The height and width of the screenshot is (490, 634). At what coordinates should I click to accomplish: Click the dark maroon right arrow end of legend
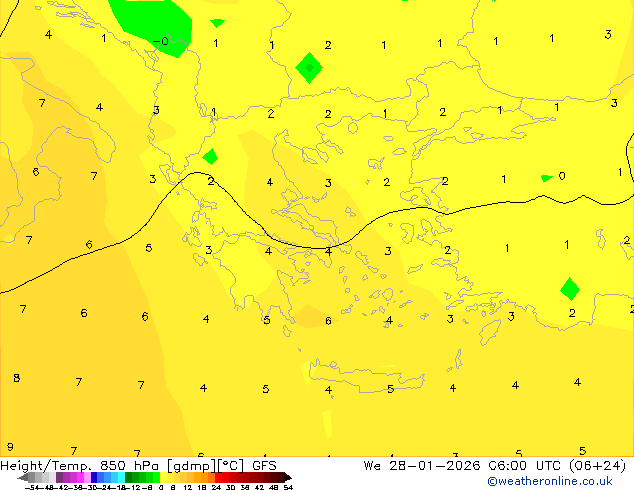pyautogui.click(x=287, y=478)
